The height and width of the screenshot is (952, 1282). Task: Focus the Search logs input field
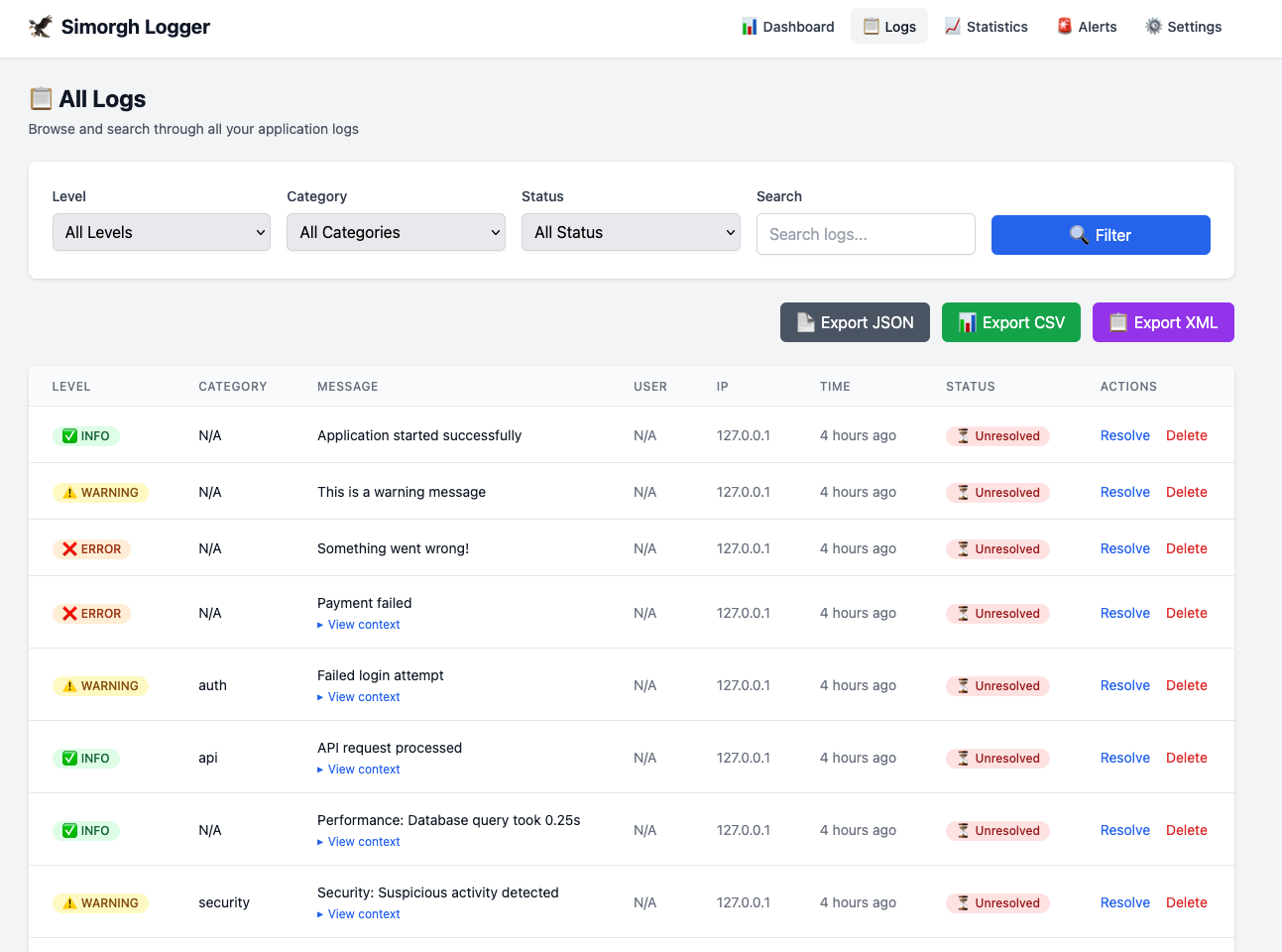click(866, 234)
